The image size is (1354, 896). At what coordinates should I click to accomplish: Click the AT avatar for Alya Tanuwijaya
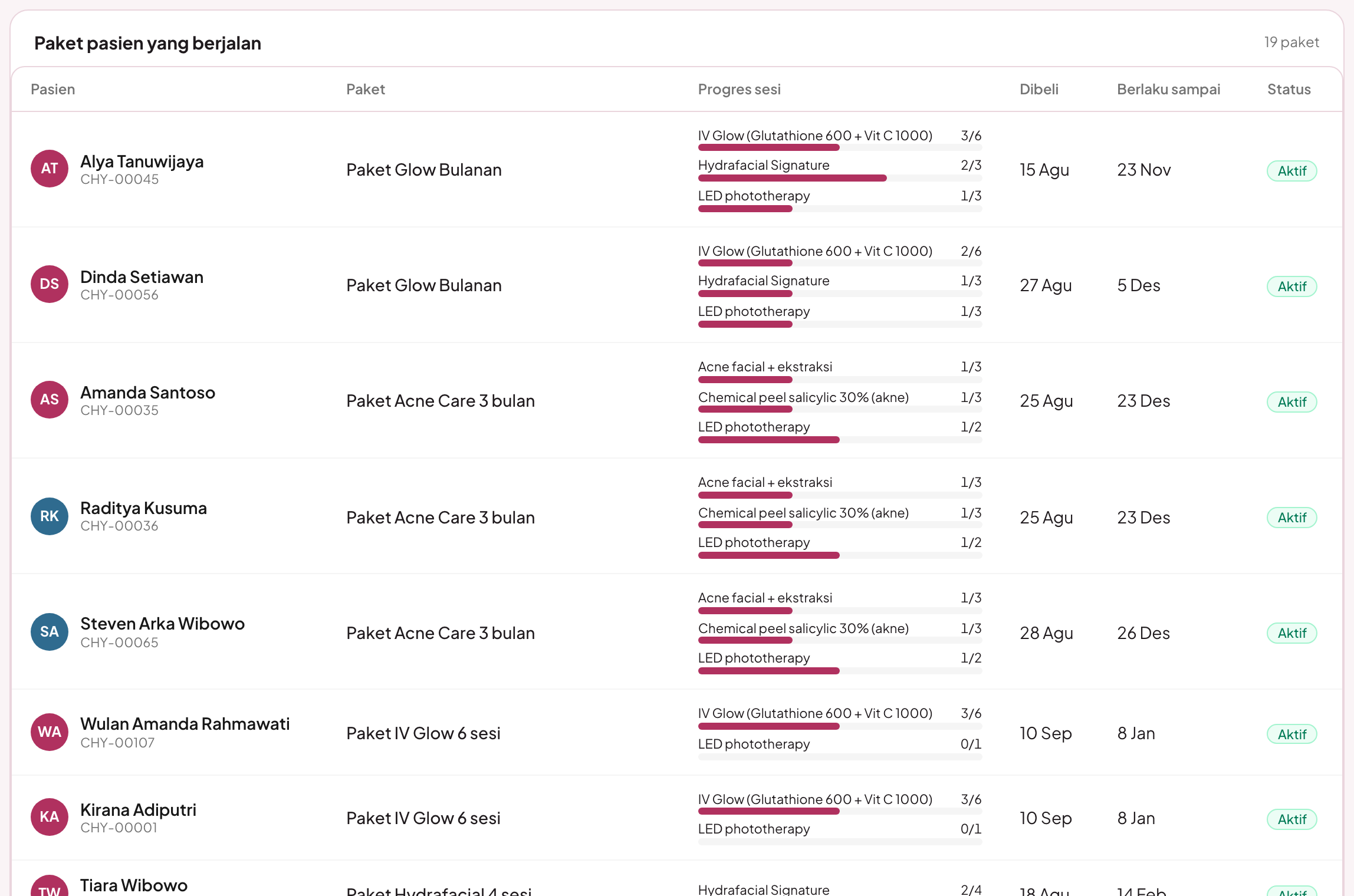tap(50, 169)
